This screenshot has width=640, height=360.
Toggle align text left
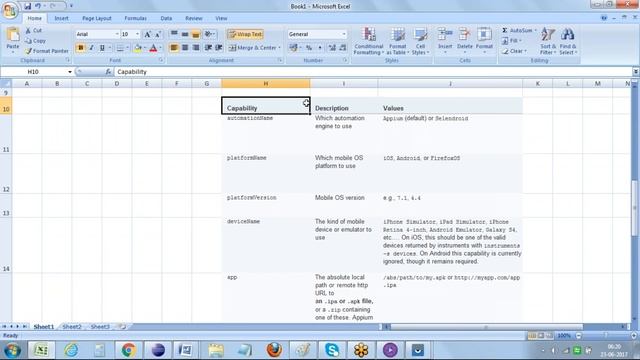click(174, 48)
